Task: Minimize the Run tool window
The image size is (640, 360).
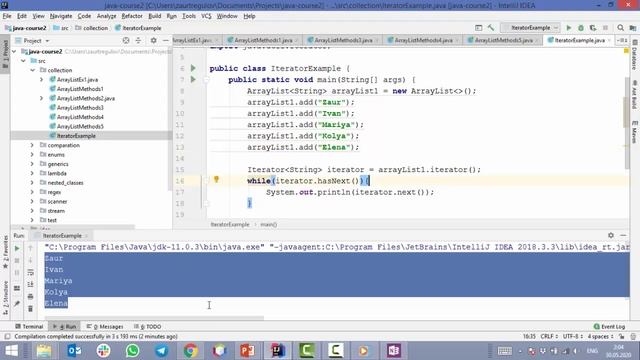Action: (x=623, y=236)
